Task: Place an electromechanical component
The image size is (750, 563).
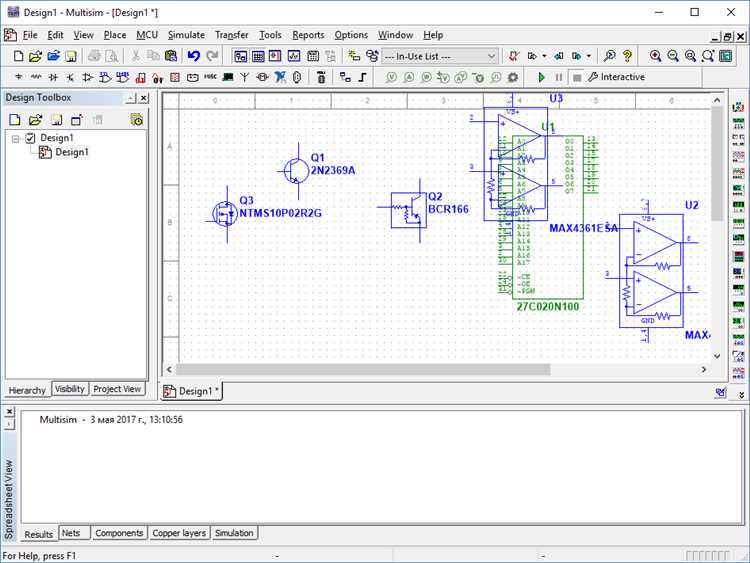Action: (262, 77)
